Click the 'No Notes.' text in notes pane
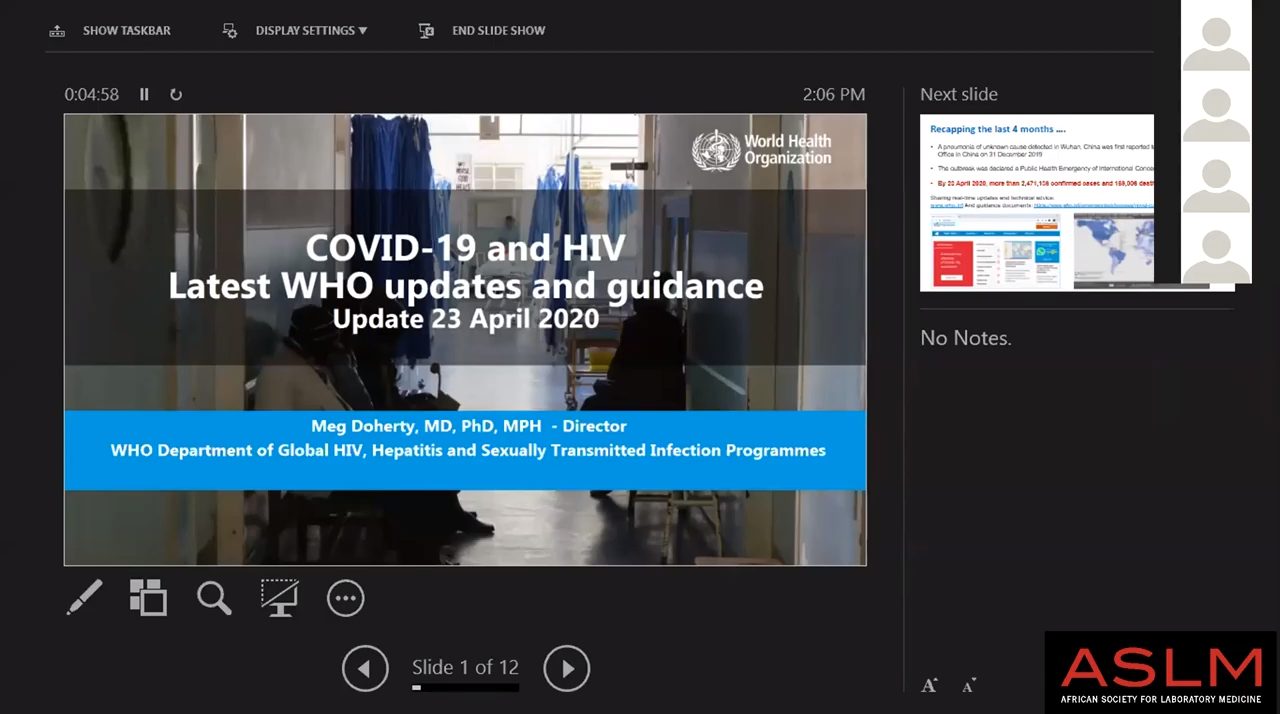1280x714 pixels. tap(966, 338)
